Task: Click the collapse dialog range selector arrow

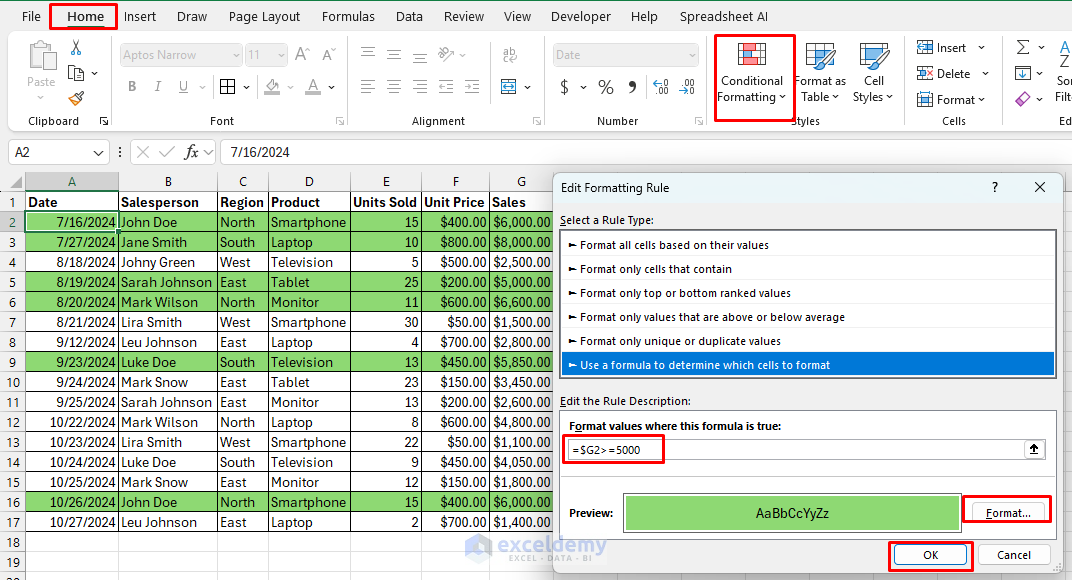Action: coord(1034,449)
